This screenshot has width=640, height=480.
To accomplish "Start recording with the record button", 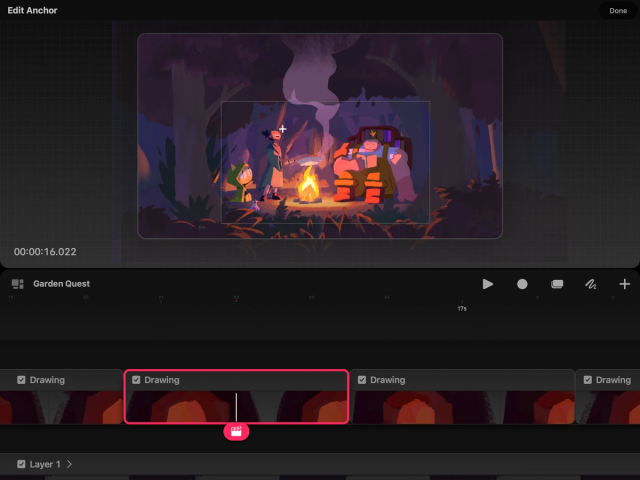I will point(522,284).
